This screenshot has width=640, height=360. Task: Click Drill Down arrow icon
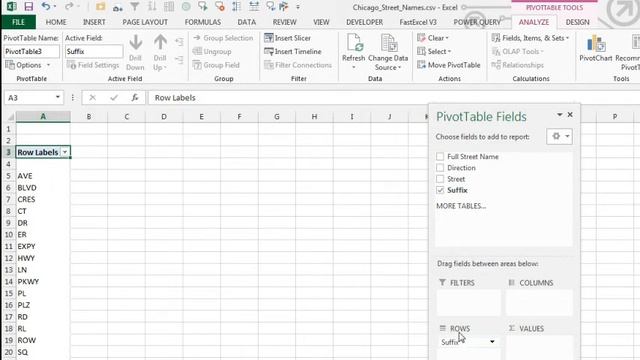click(136, 42)
